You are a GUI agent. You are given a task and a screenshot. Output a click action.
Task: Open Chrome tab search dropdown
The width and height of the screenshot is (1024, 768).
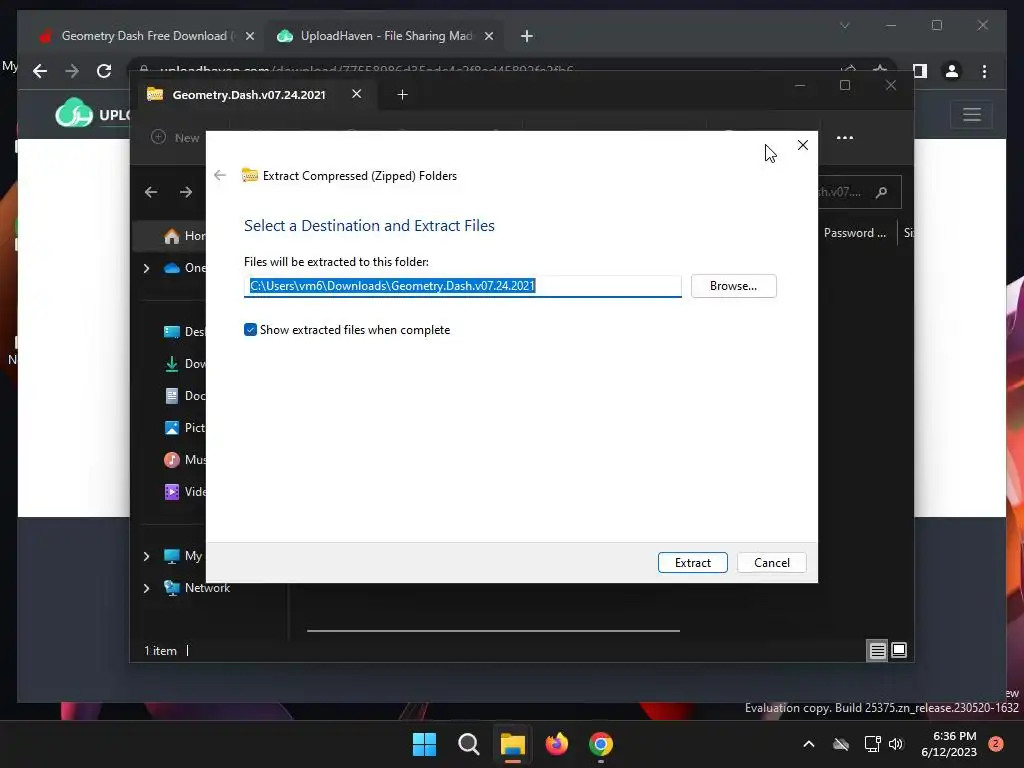(x=844, y=25)
